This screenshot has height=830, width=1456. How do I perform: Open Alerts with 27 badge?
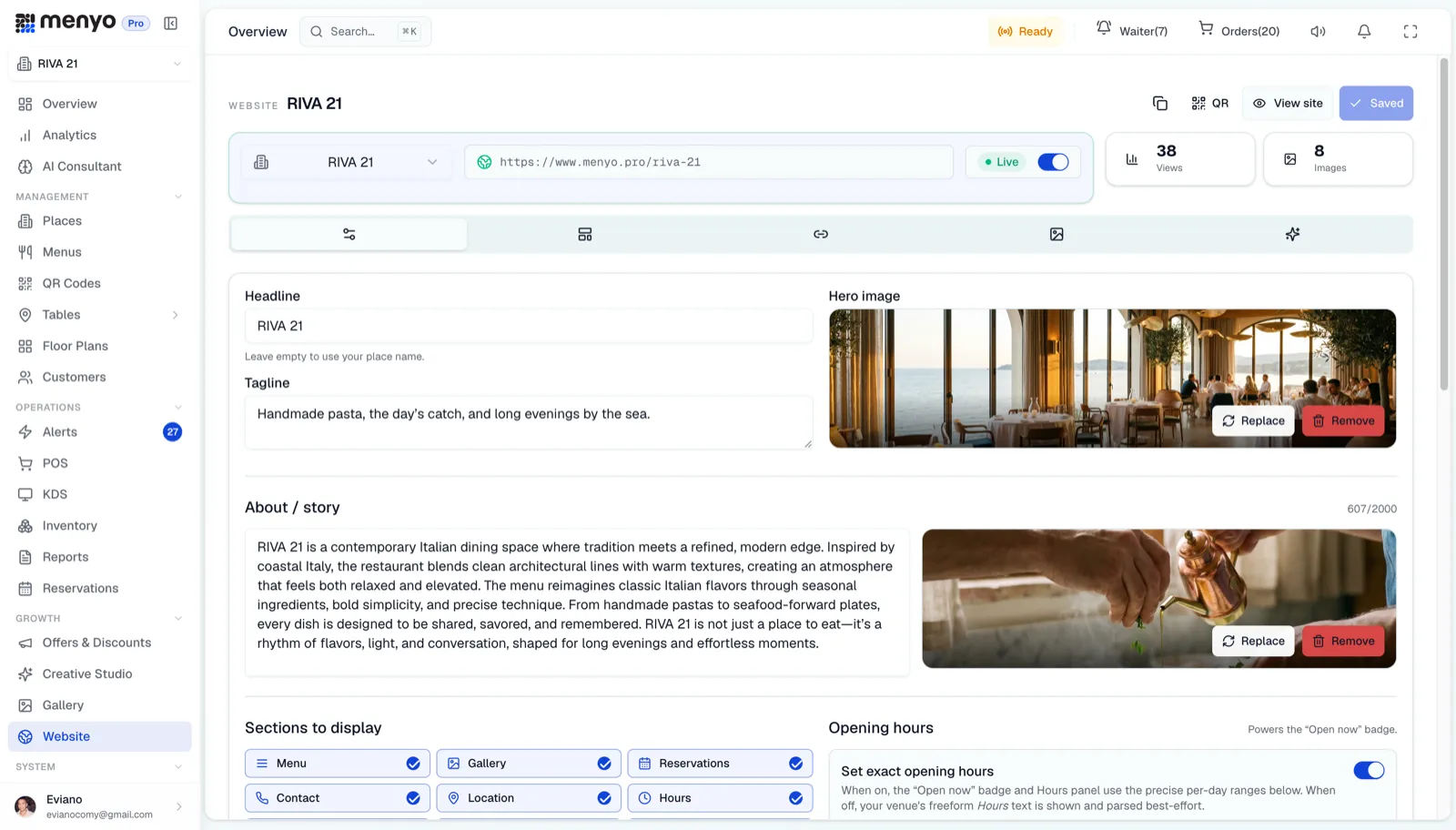100,432
